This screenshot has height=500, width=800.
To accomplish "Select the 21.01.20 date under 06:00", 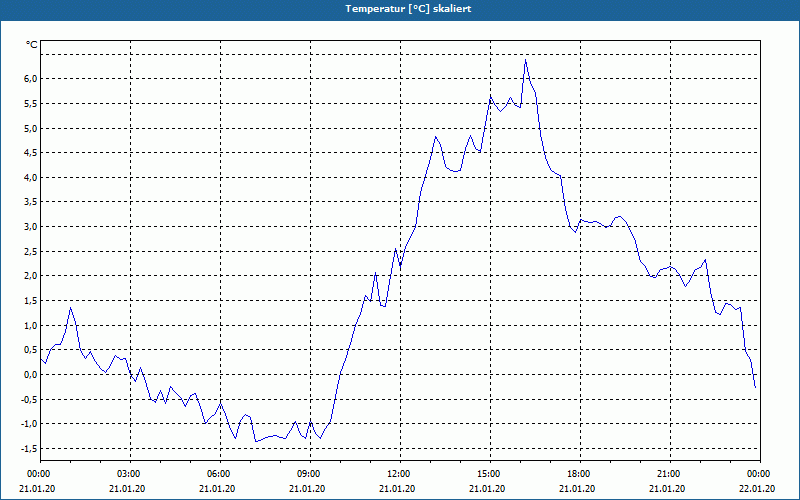I will point(217,489).
